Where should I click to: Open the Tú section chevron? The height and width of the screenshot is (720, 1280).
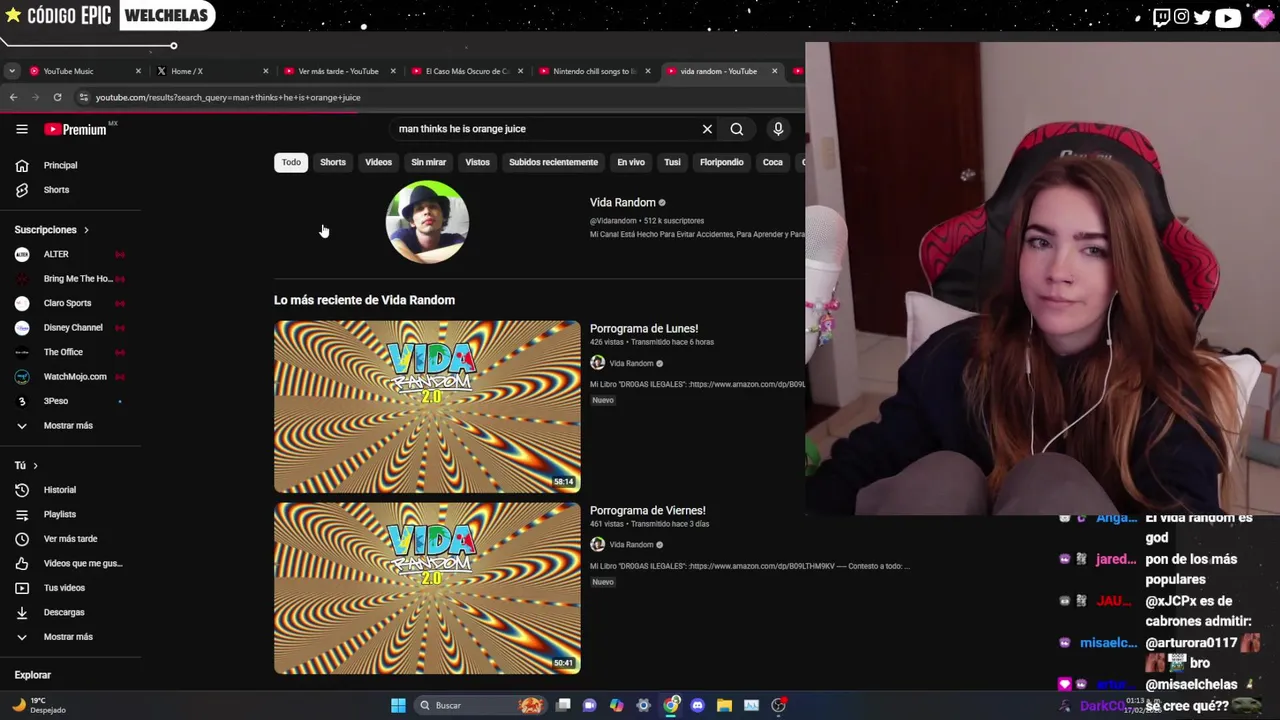[35, 466]
